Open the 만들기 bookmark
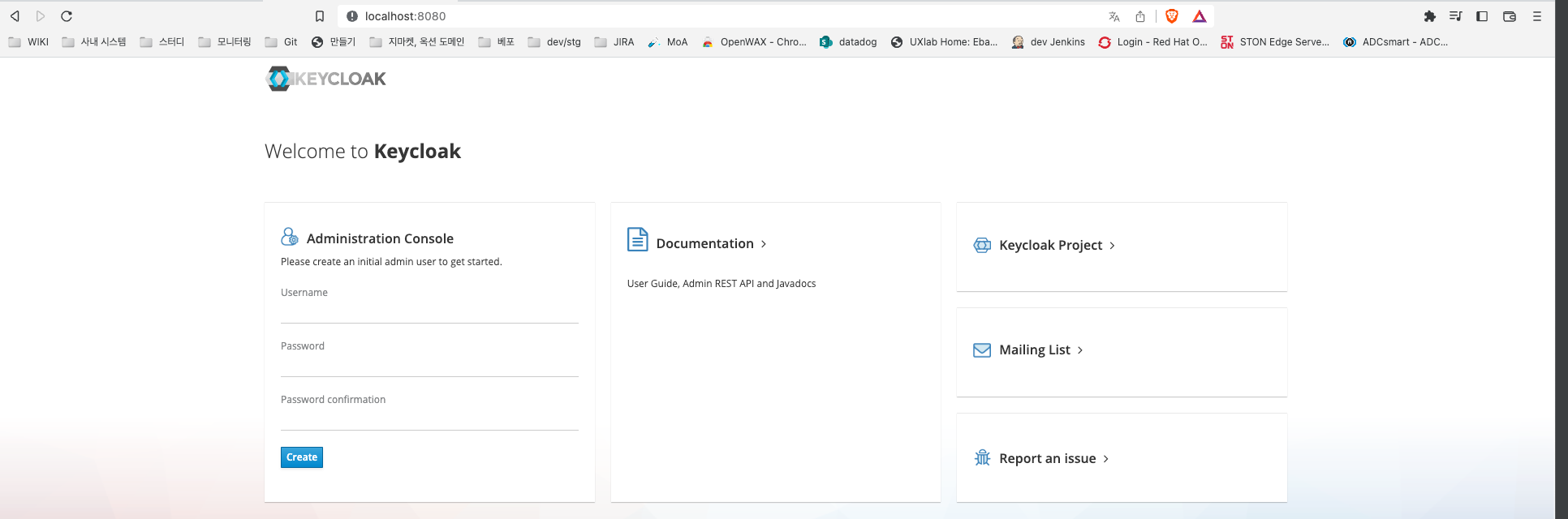Image resolution: width=1568 pixels, height=519 pixels. pyautogui.click(x=334, y=42)
